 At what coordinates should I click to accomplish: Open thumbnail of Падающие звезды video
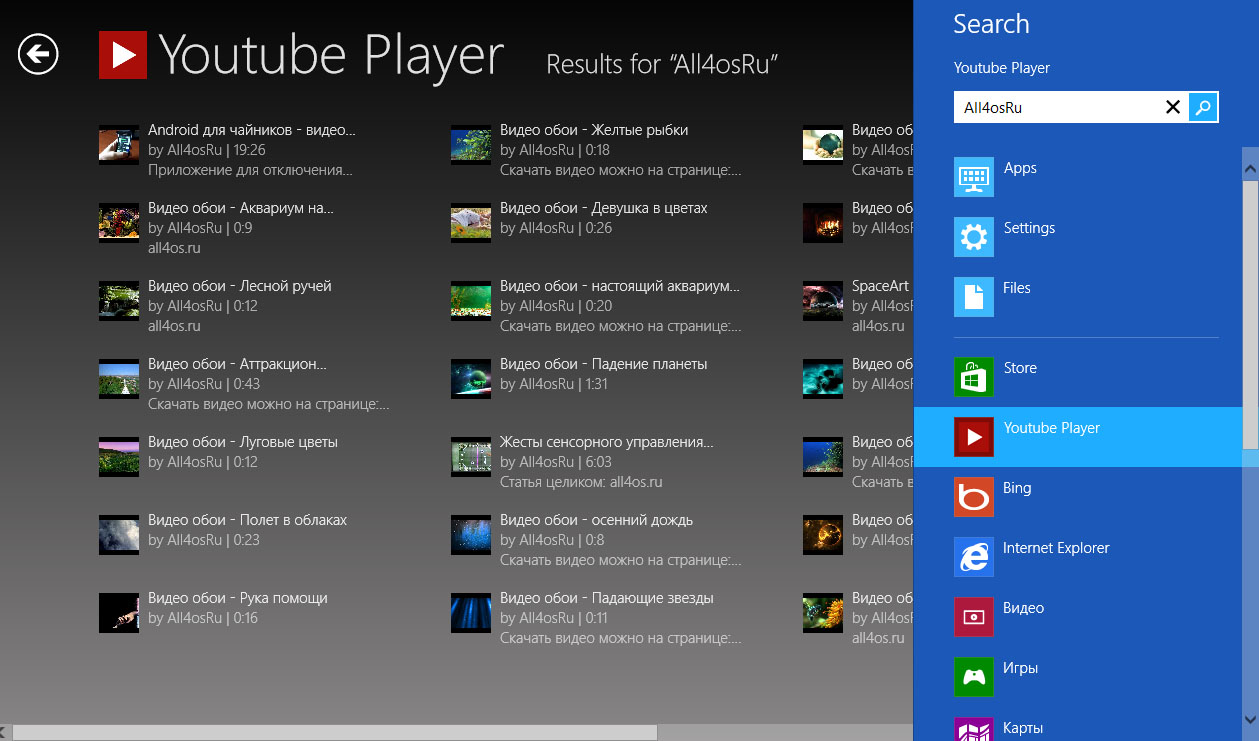click(471, 612)
